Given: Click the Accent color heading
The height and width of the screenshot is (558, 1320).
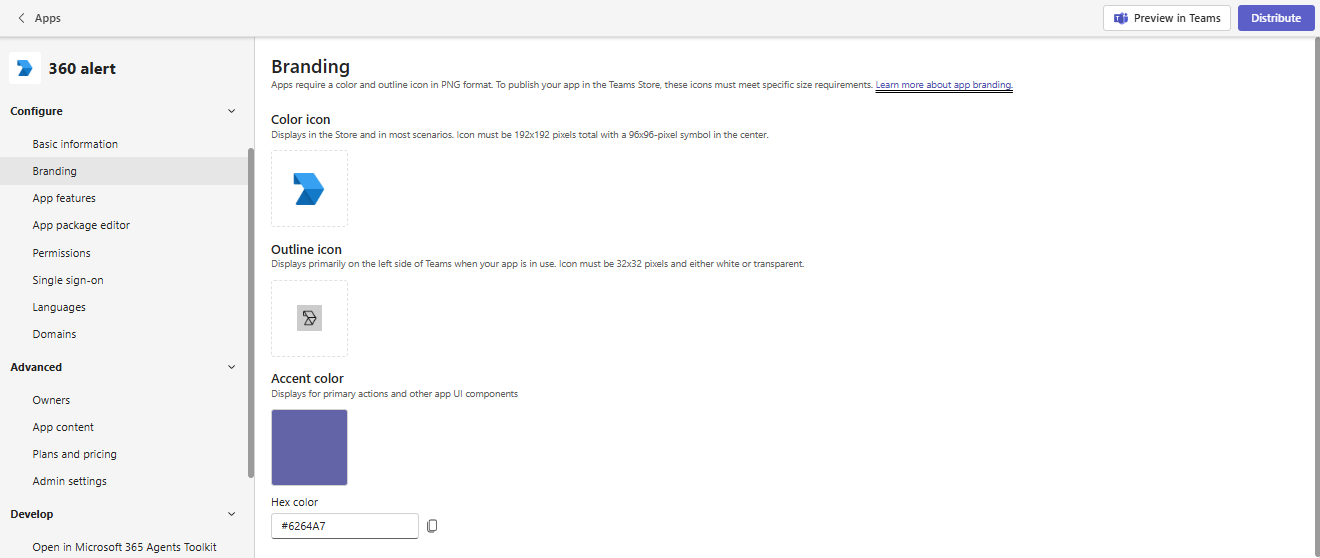Looking at the screenshot, I should (x=308, y=378).
